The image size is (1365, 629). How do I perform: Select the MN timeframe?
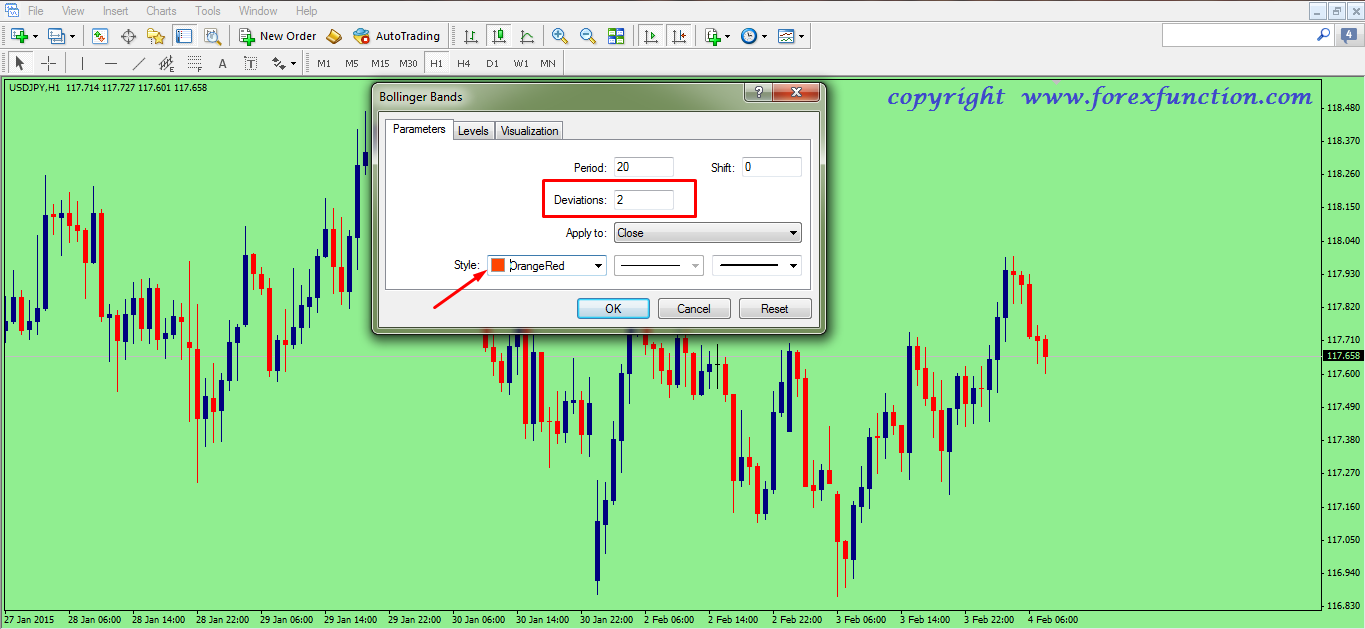548,63
